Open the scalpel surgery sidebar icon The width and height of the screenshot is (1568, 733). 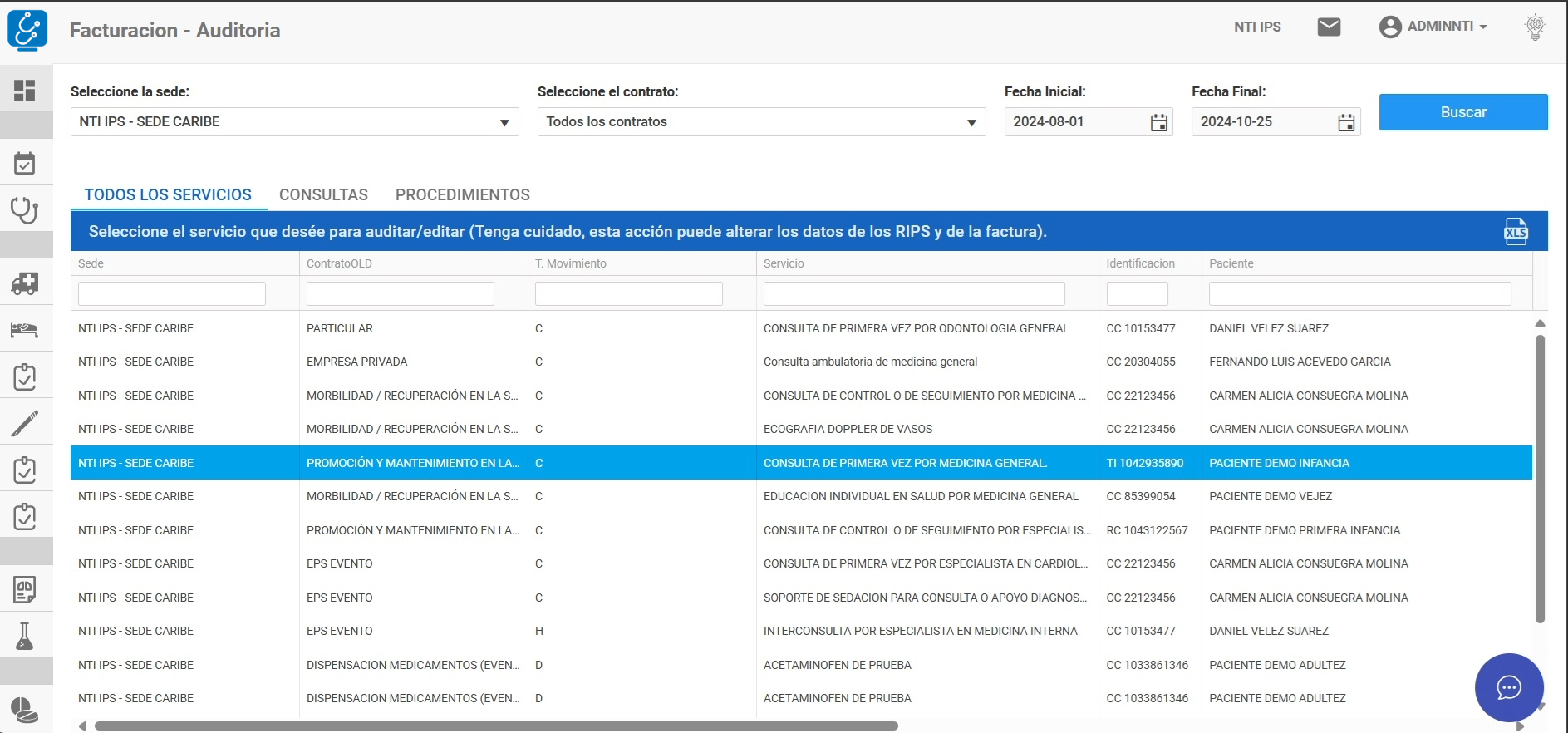(x=25, y=424)
